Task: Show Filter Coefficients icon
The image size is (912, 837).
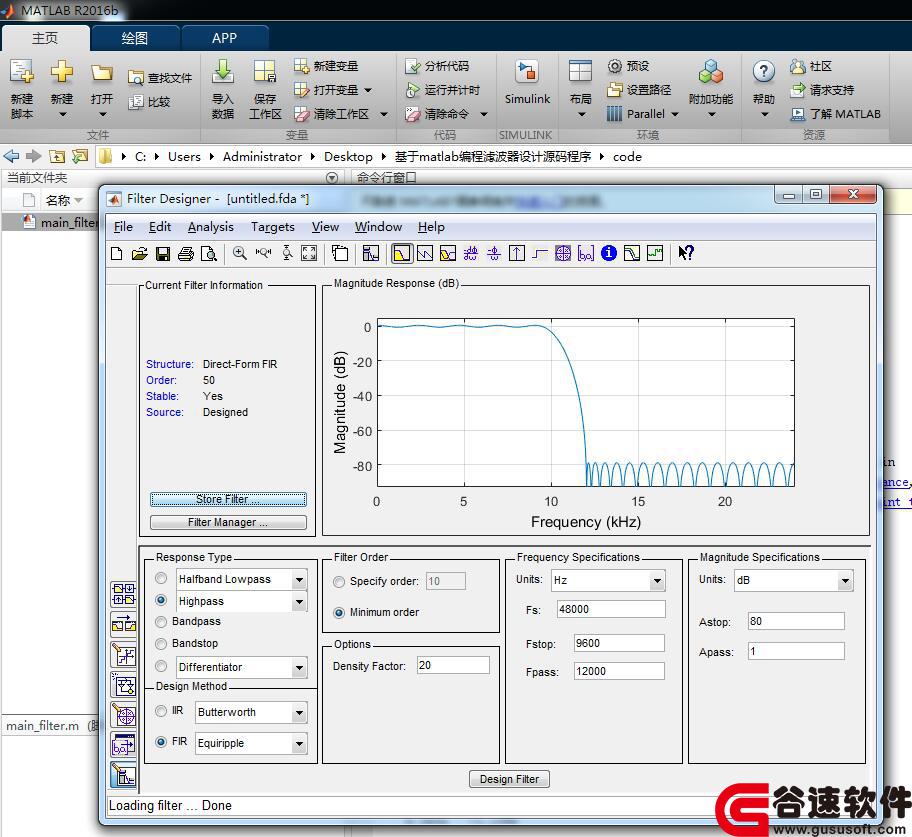Action: 586,253
